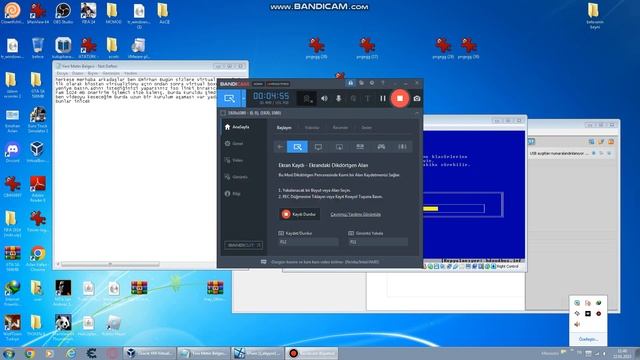Image resolution: width=640 pixels, height=360 pixels.
Task: Open Yardım menu in Notepad
Action: tap(131, 73)
